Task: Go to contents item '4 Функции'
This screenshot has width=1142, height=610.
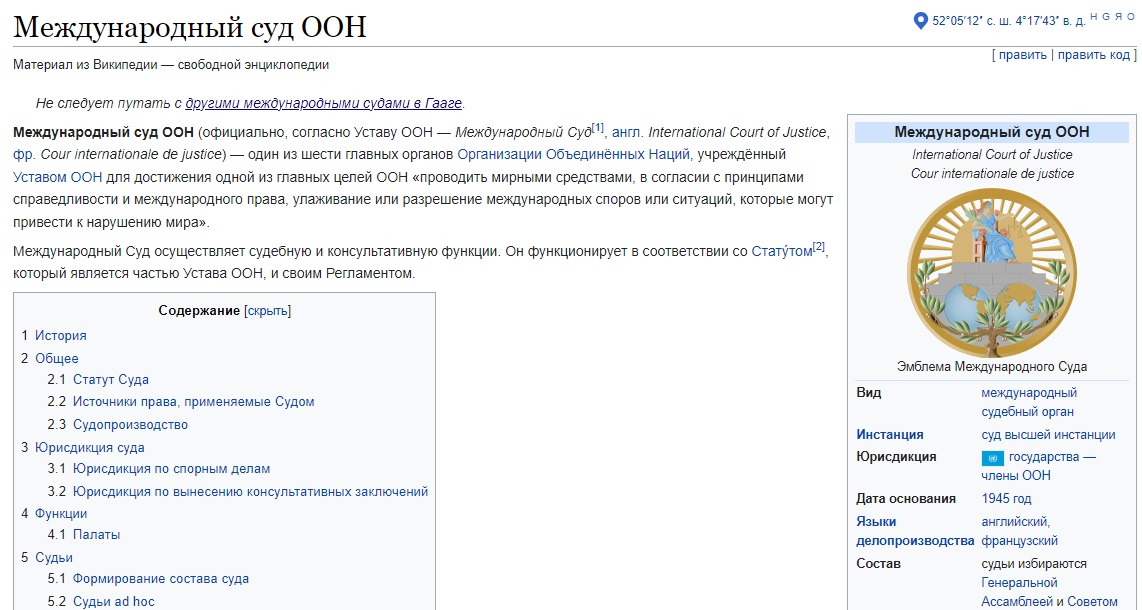Action: [x=53, y=513]
